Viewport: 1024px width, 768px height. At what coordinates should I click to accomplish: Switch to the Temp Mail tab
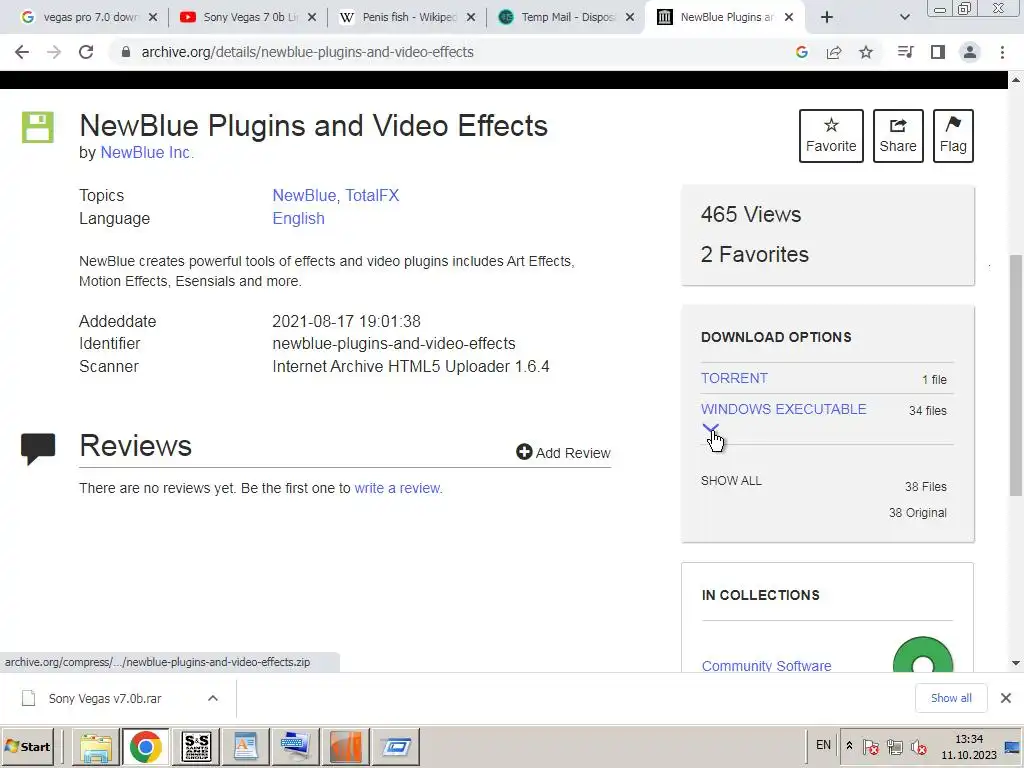click(x=568, y=17)
